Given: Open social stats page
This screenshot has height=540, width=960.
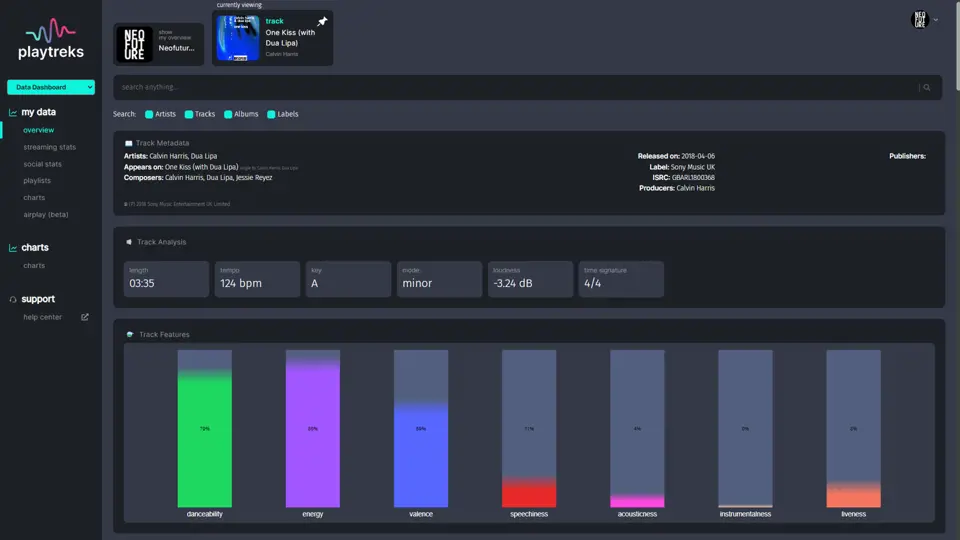Looking at the screenshot, I should click(42, 164).
